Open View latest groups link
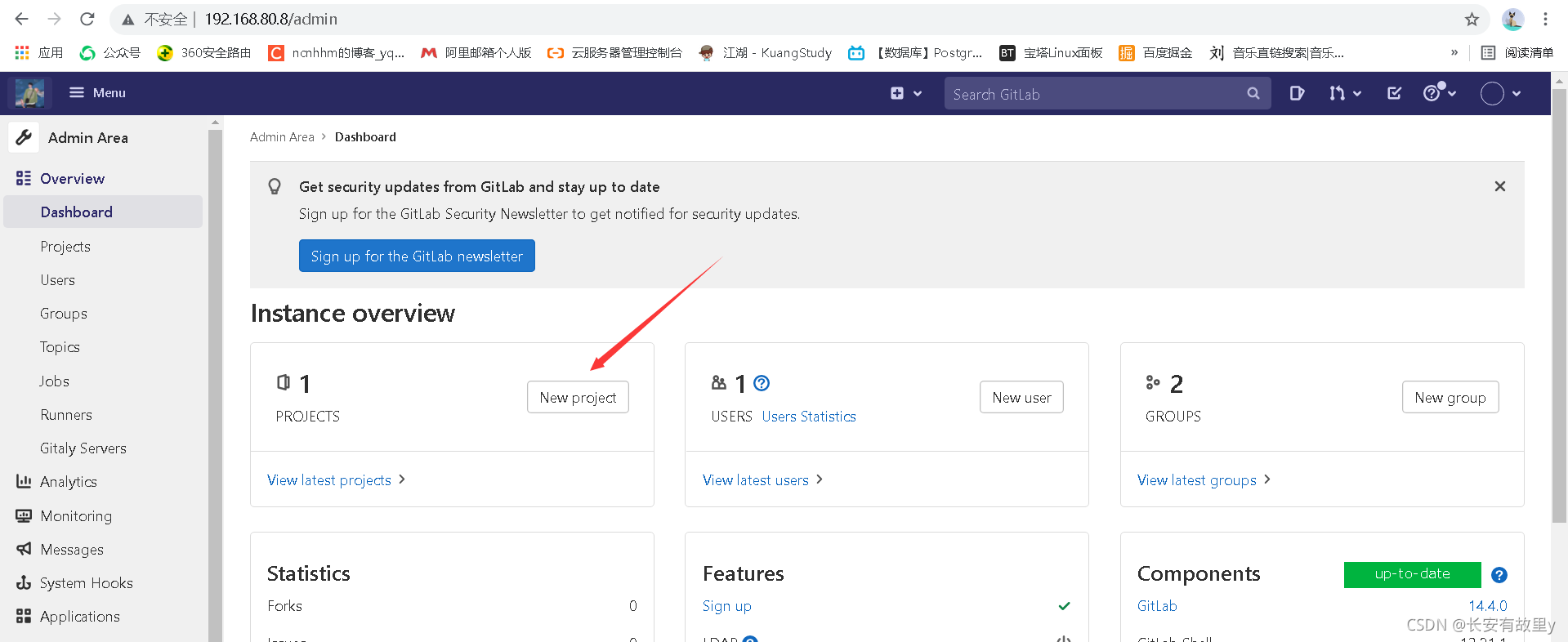1568x642 pixels. click(x=1204, y=479)
